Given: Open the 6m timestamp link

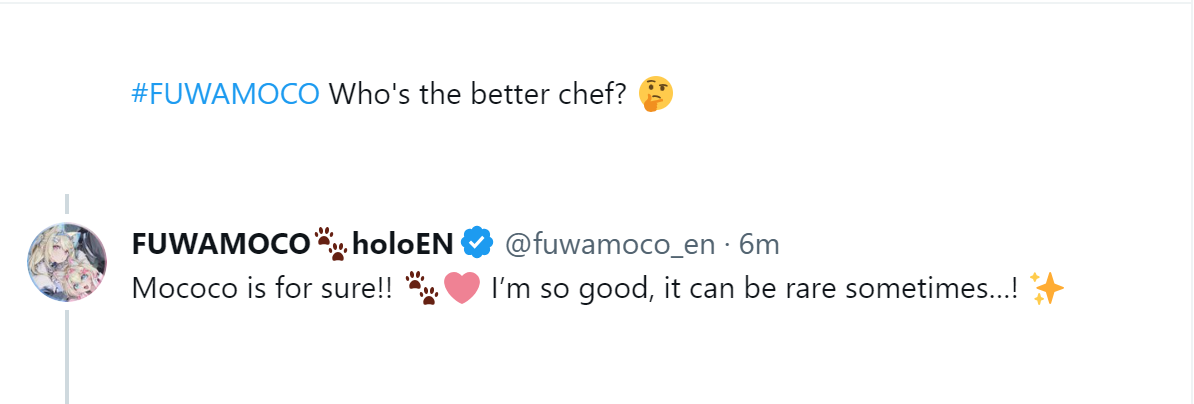Looking at the screenshot, I should [759, 243].
